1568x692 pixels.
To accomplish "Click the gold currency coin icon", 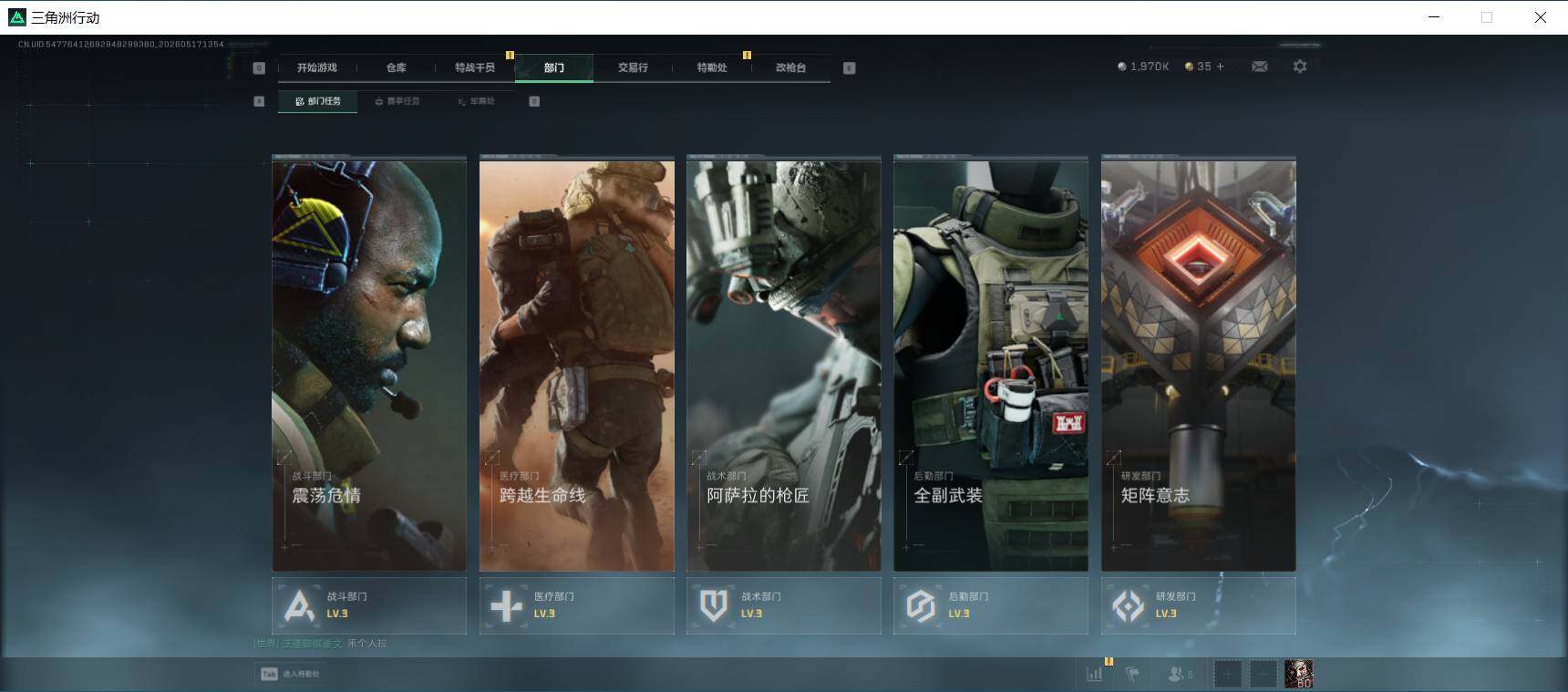I will pyautogui.click(x=1189, y=67).
